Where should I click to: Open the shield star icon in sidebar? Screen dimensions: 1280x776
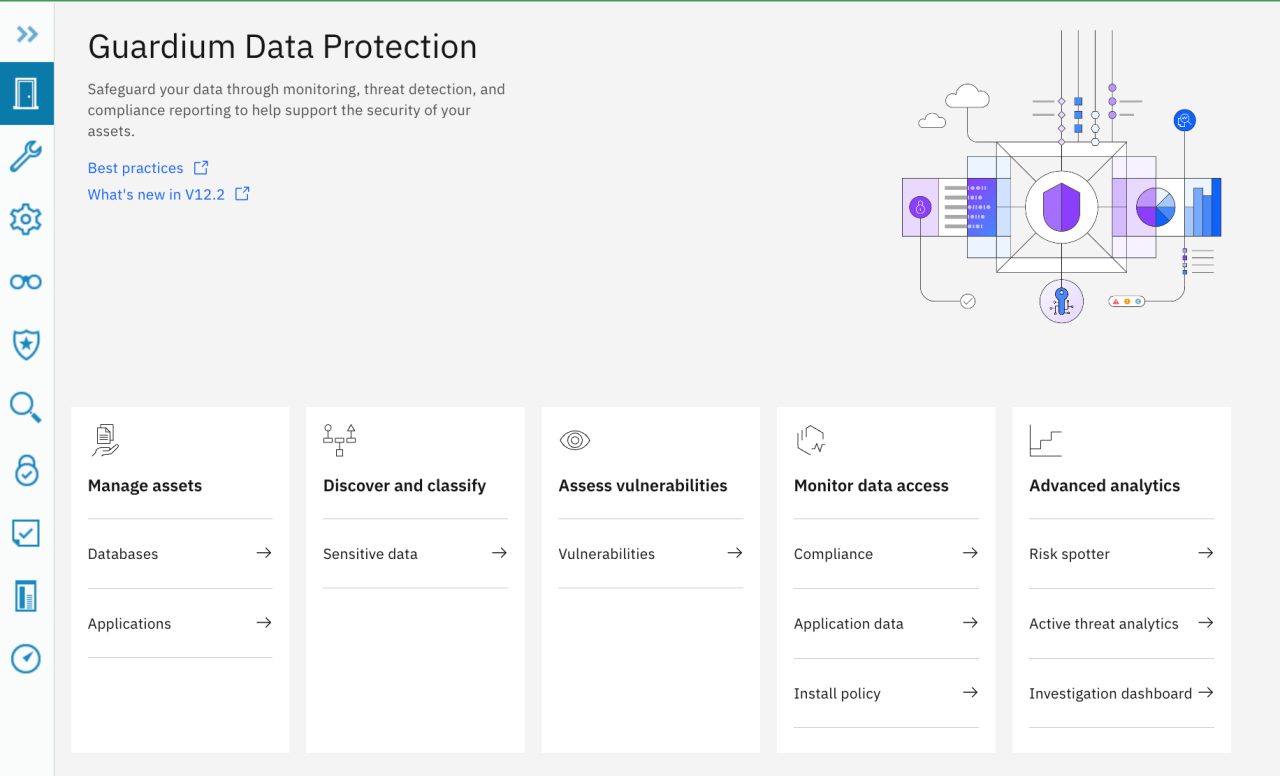[26, 345]
